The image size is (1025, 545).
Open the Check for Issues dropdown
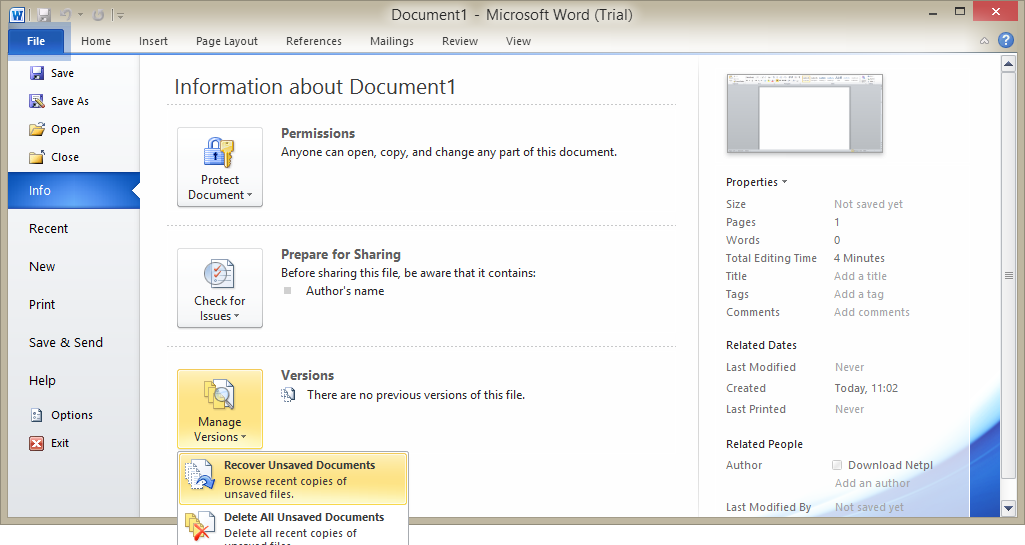[x=220, y=288]
